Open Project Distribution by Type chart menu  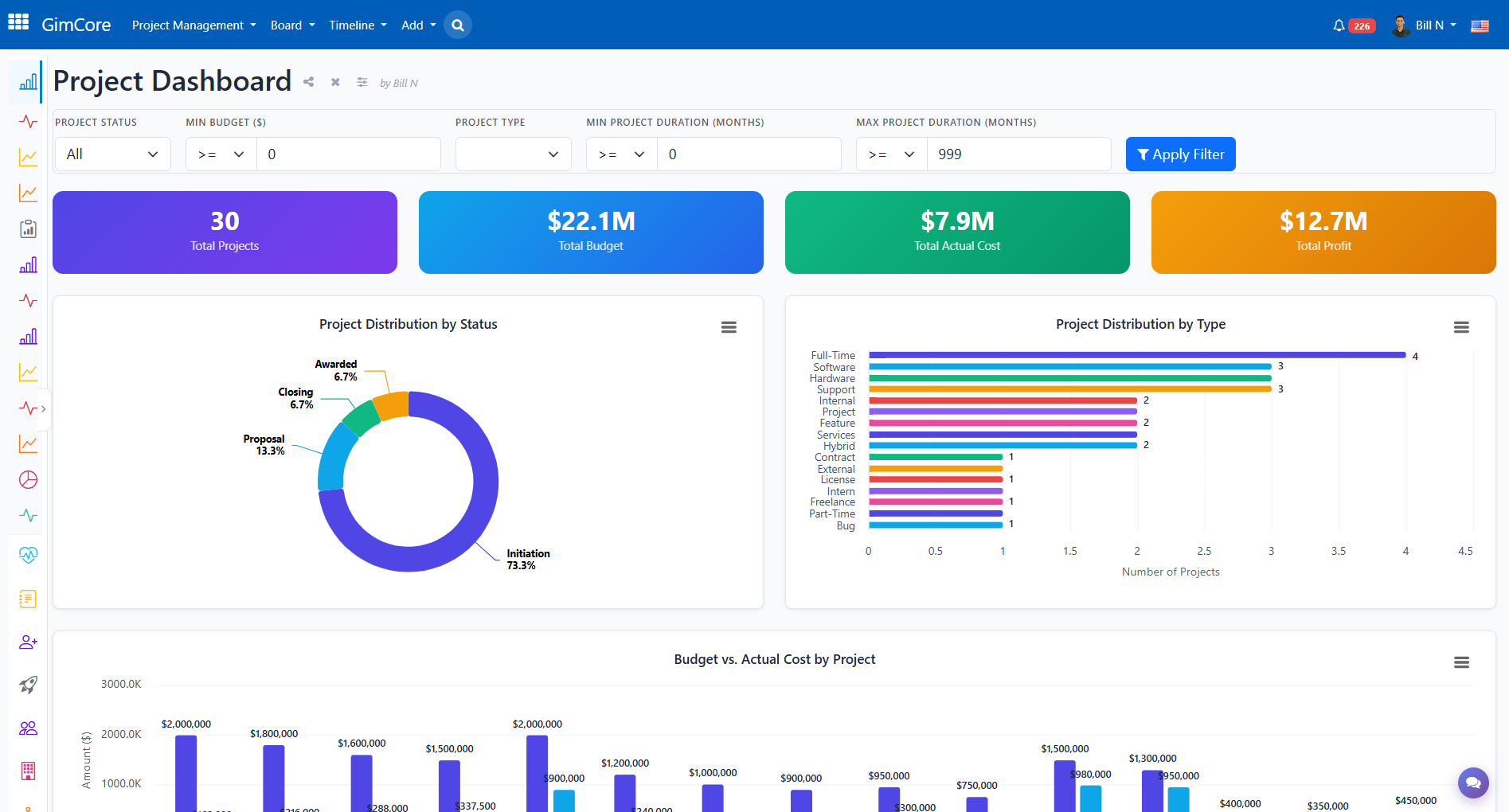(x=1461, y=327)
